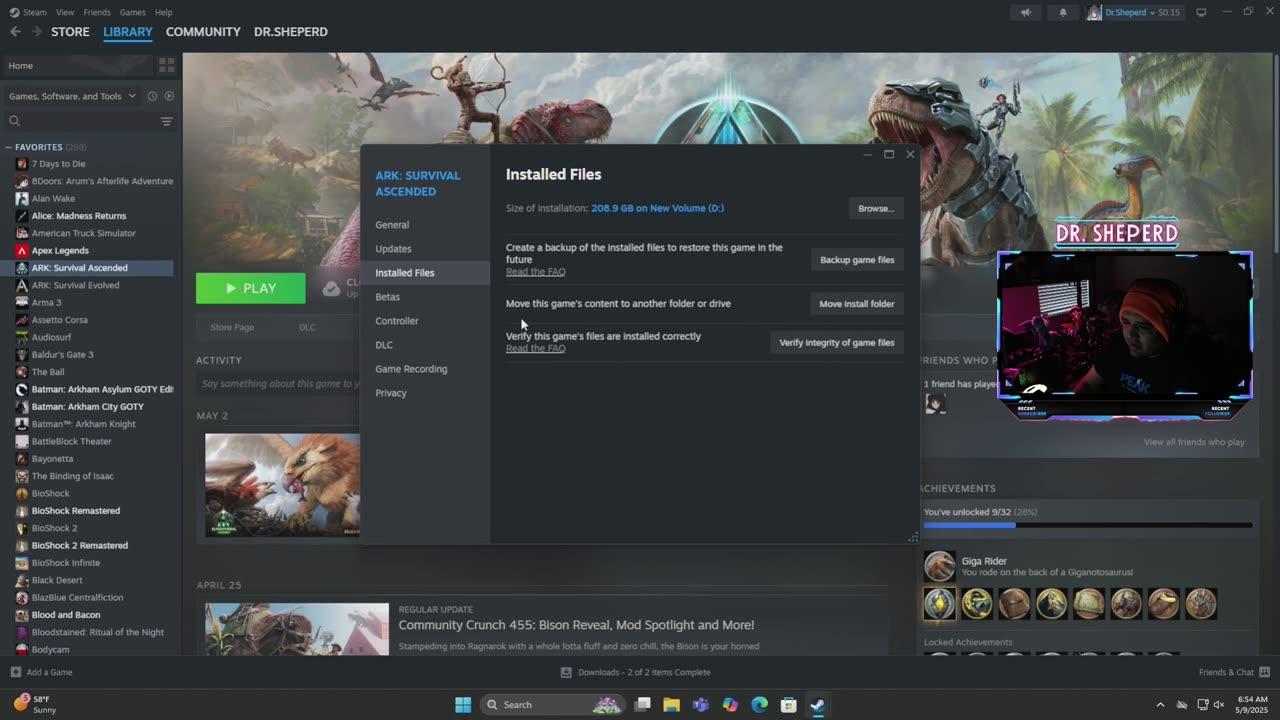Open Read the FAQ under backup
This screenshot has width=1280, height=720.
coord(535,272)
